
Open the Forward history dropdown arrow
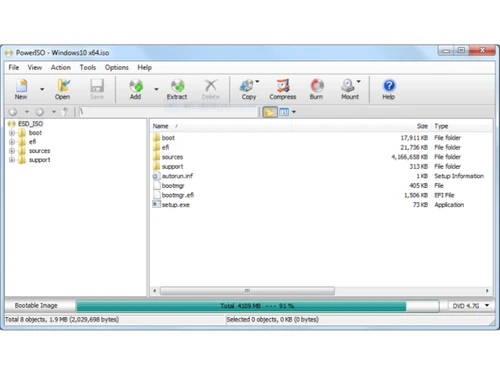click(54, 112)
